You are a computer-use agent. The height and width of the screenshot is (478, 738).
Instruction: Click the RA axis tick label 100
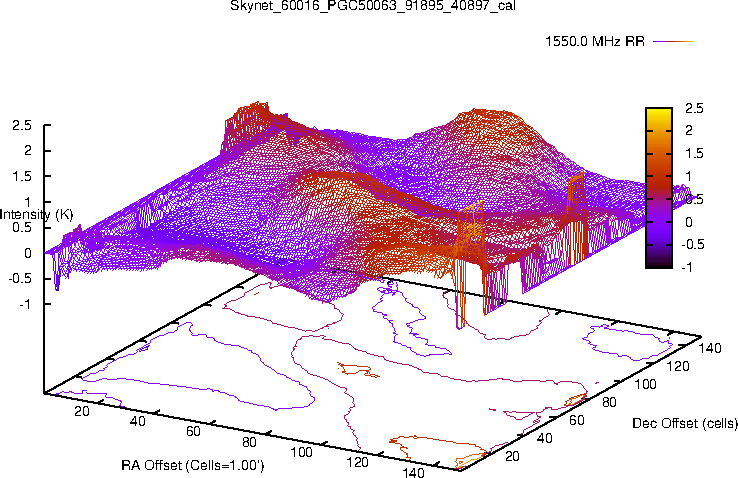(x=301, y=452)
